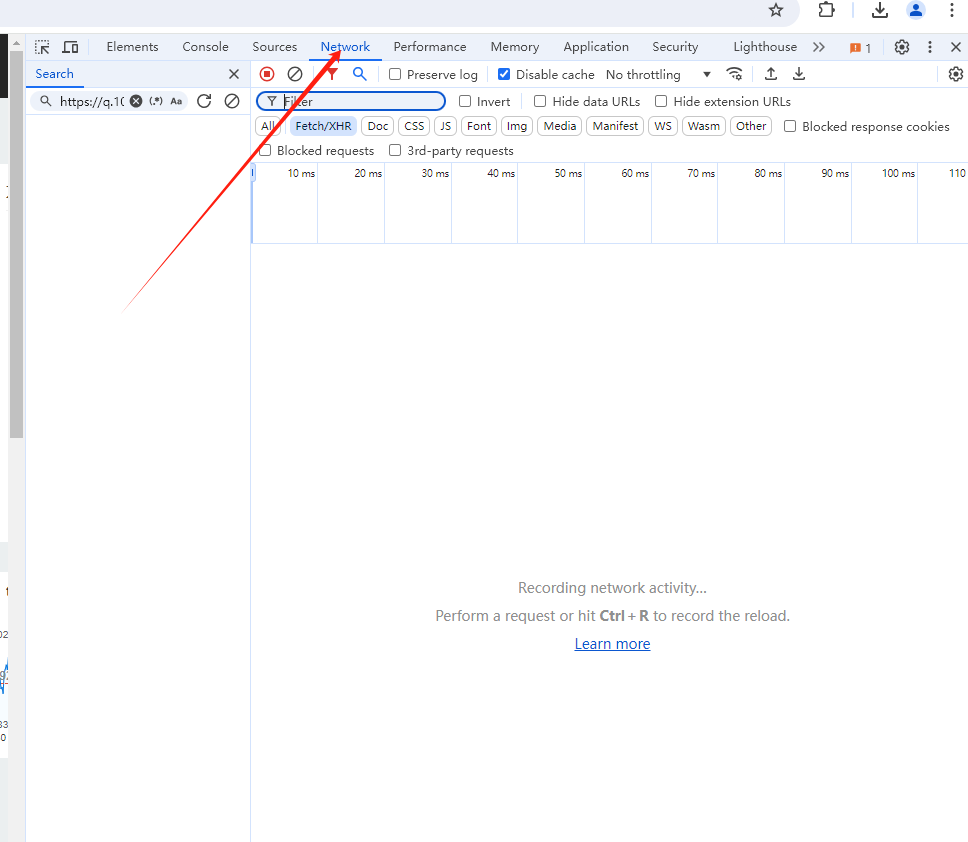
Task: Filter requests by Other type
Action: coord(751,126)
